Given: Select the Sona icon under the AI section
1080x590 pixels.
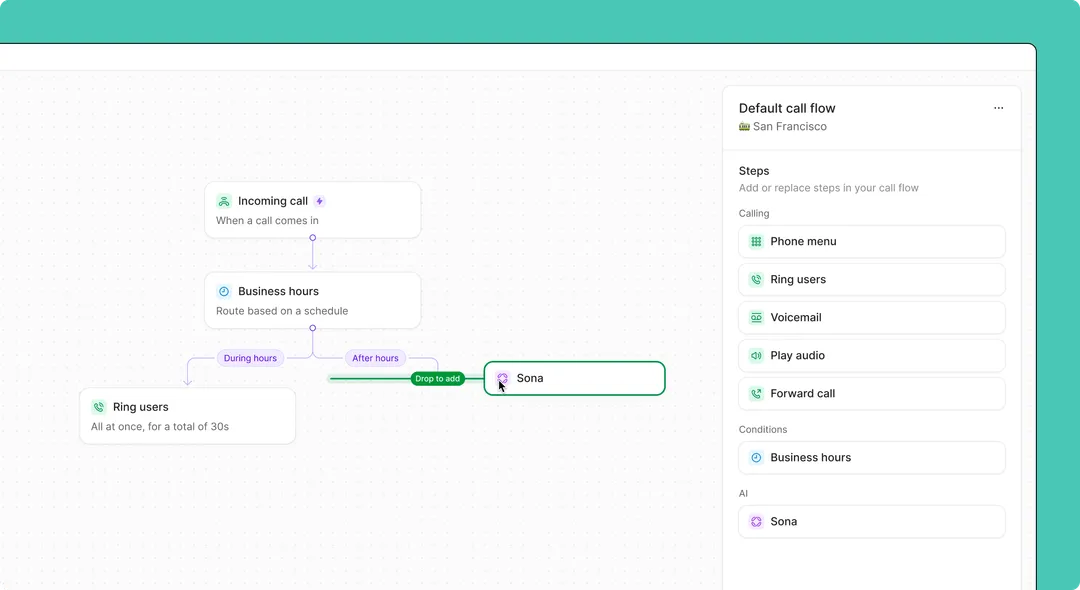Looking at the screenshot, I should [755, 521].
